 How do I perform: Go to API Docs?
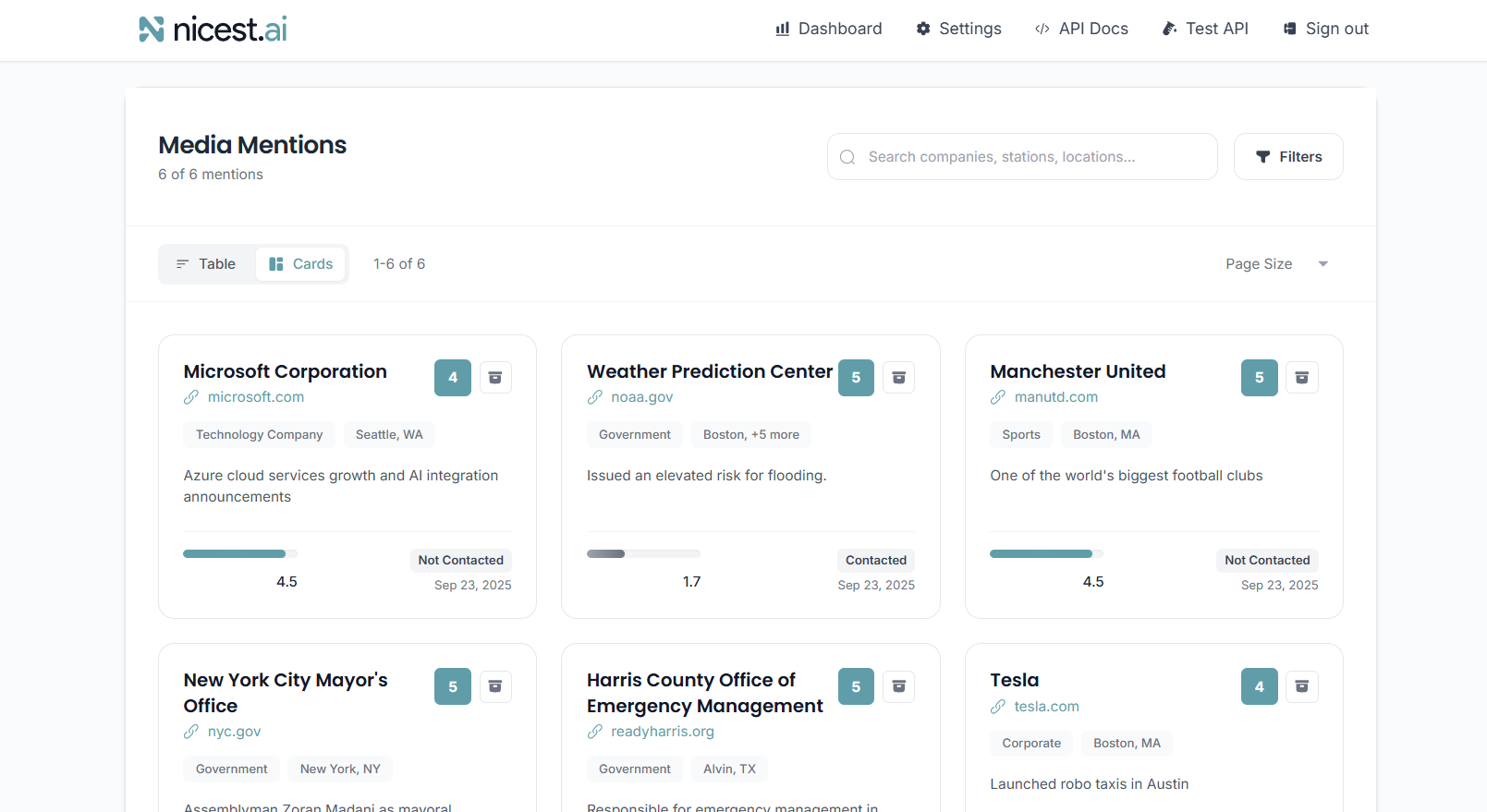1081,29
